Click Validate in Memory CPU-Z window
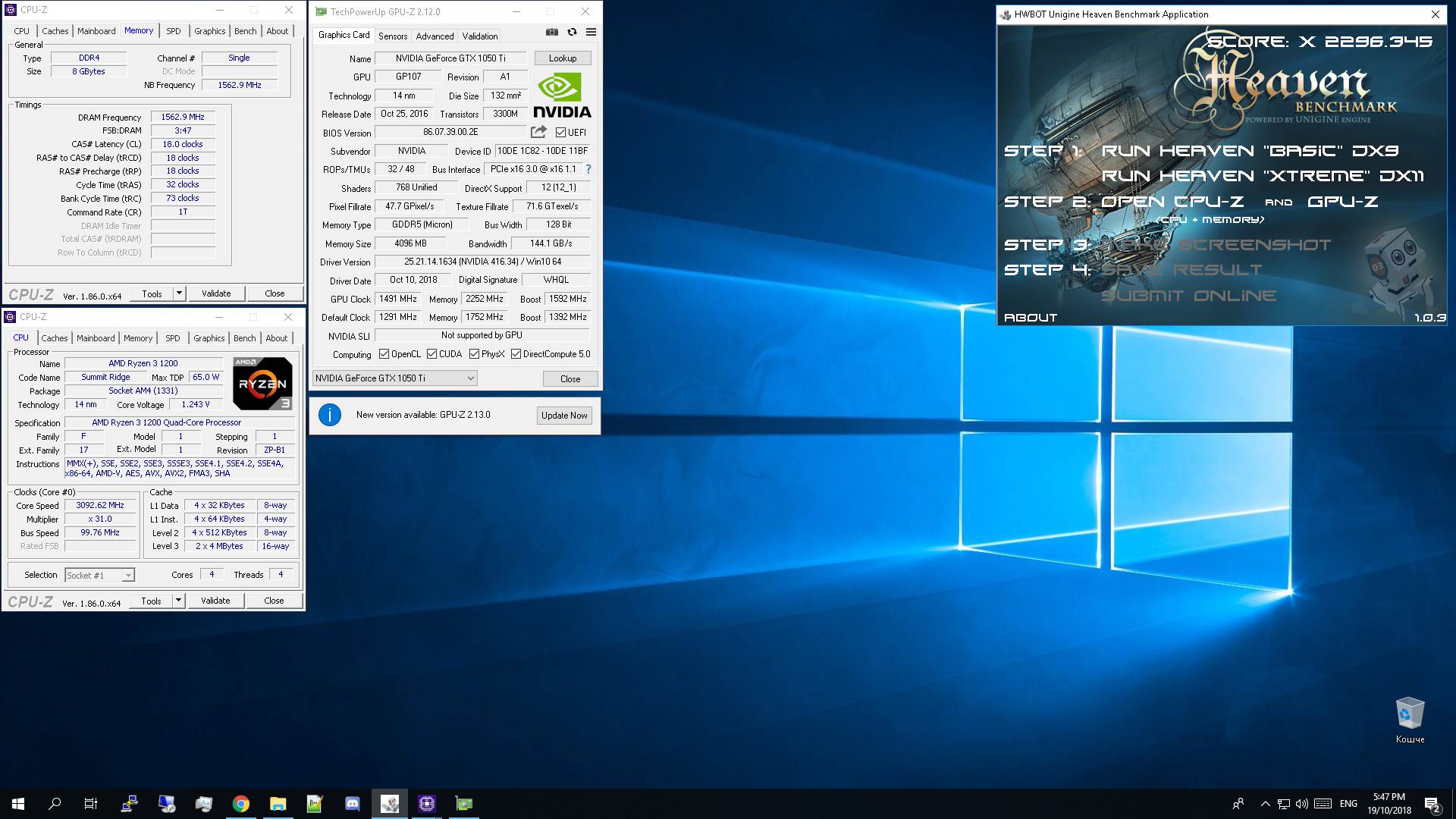 pyautogui.click(x=216, y=293)
